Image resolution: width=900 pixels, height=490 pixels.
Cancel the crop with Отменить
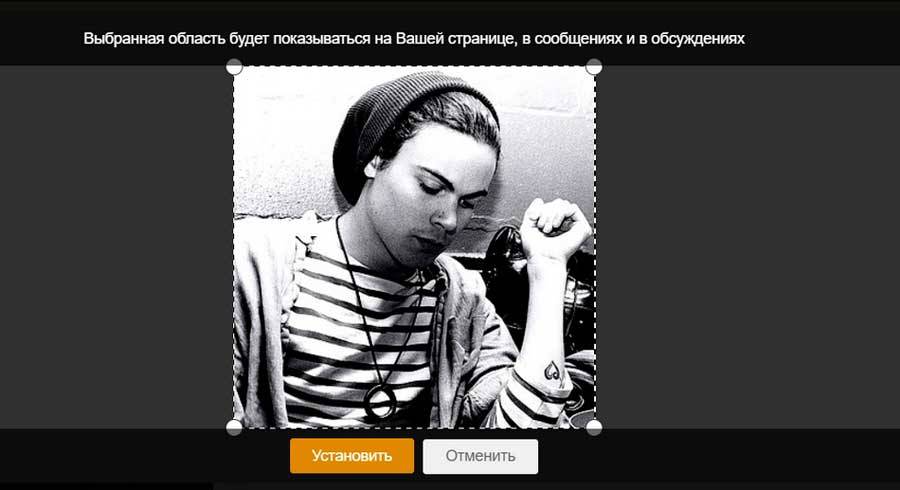pos(480,457)
